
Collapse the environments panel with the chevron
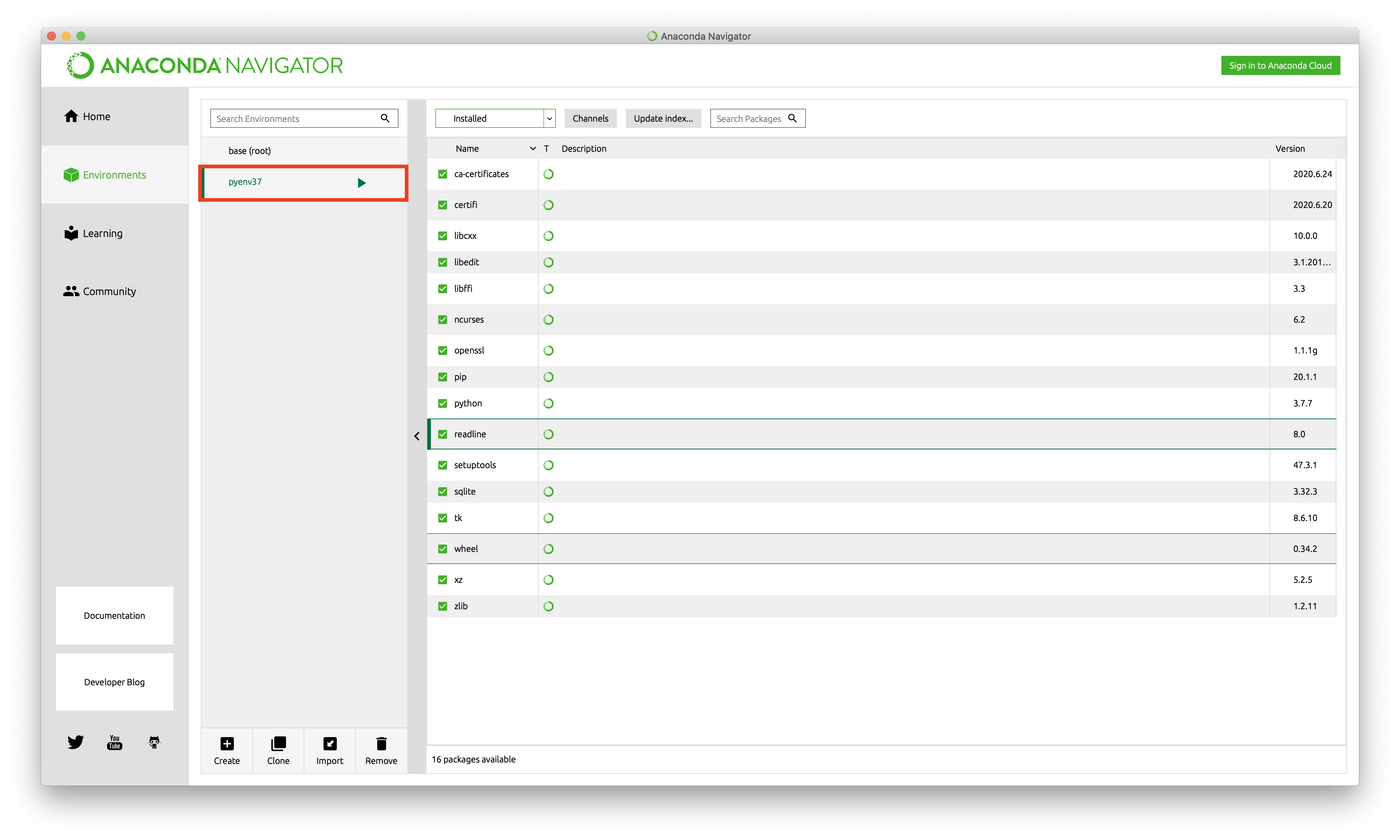(x=417, y=437)
